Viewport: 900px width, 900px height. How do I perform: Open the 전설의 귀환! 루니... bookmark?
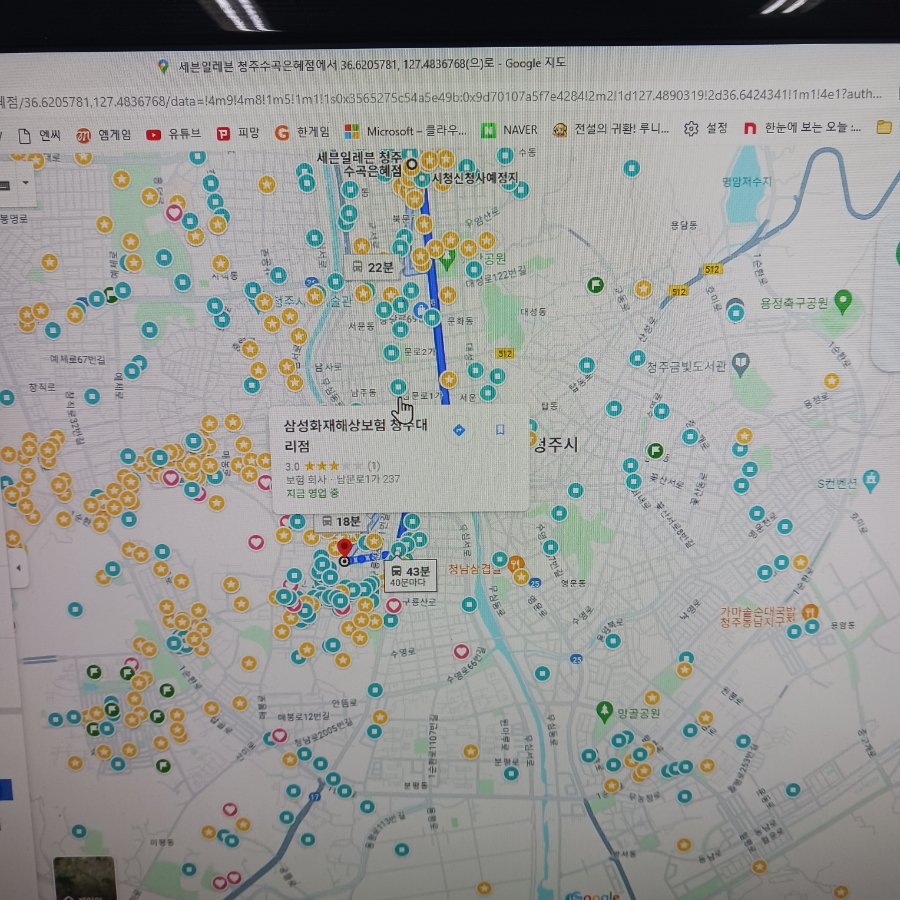(x=611, y=129)
